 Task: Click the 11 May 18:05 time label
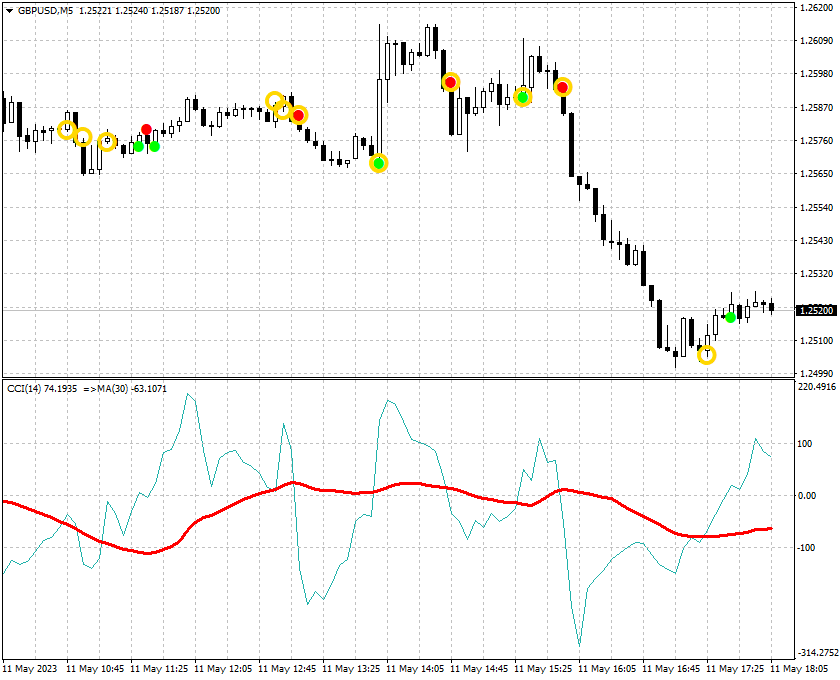[799, 669]
